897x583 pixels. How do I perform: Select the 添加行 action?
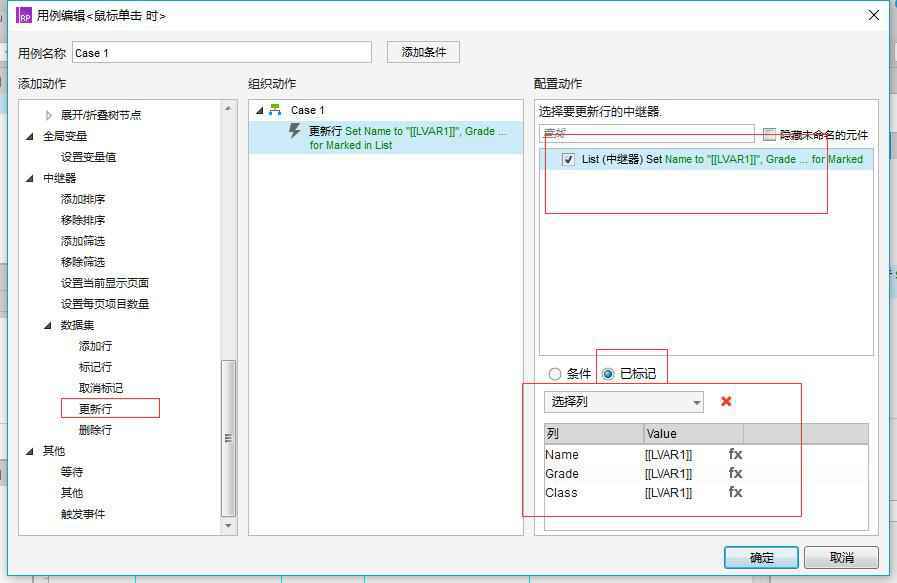pos(95,346)
